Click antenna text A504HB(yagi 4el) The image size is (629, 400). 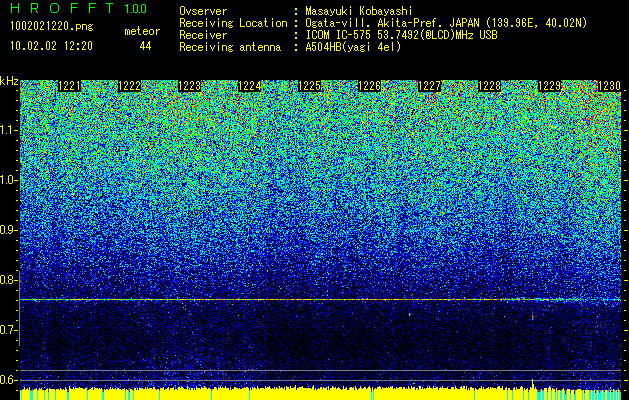[353, 47]
